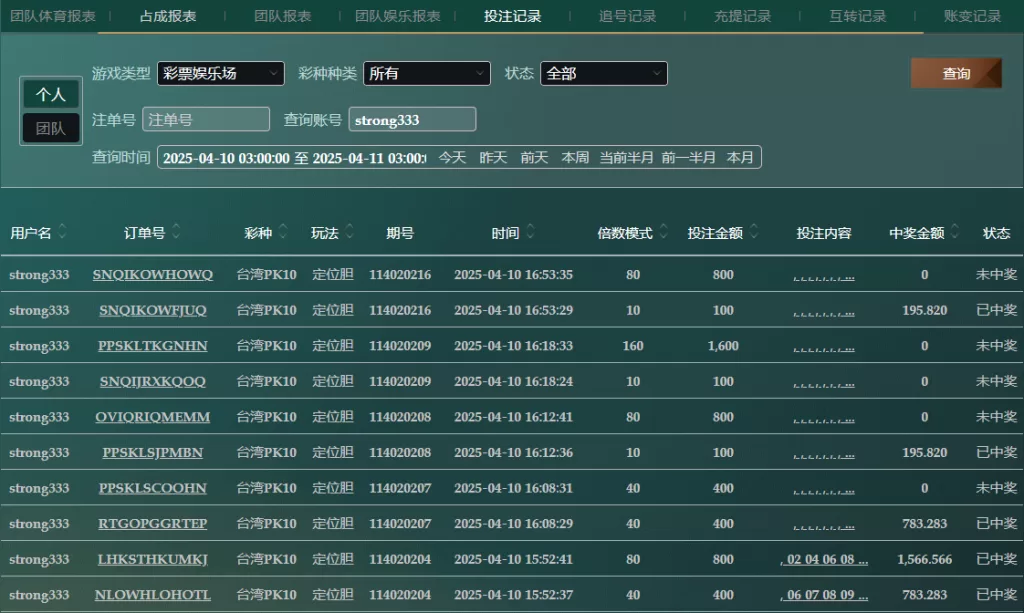The width and height of the screenshot is (1024, 613).
Task: Sort by 彩种 column sort icon
Action: (283, 232)
